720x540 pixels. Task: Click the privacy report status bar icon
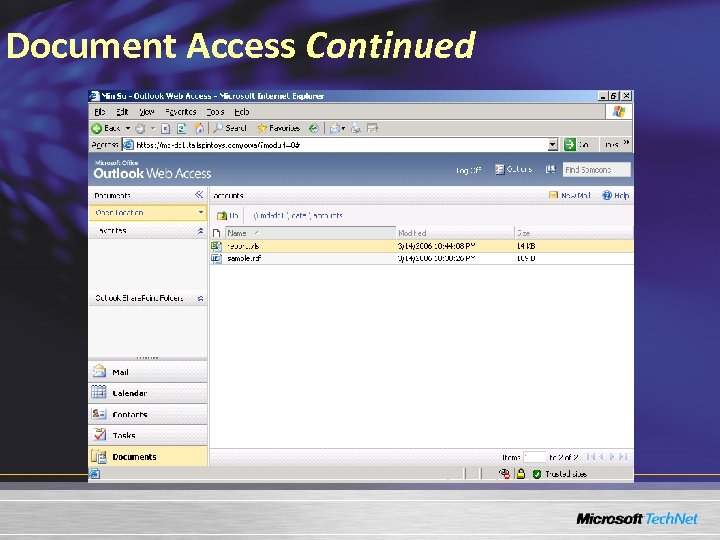click(x=504, y=474)
